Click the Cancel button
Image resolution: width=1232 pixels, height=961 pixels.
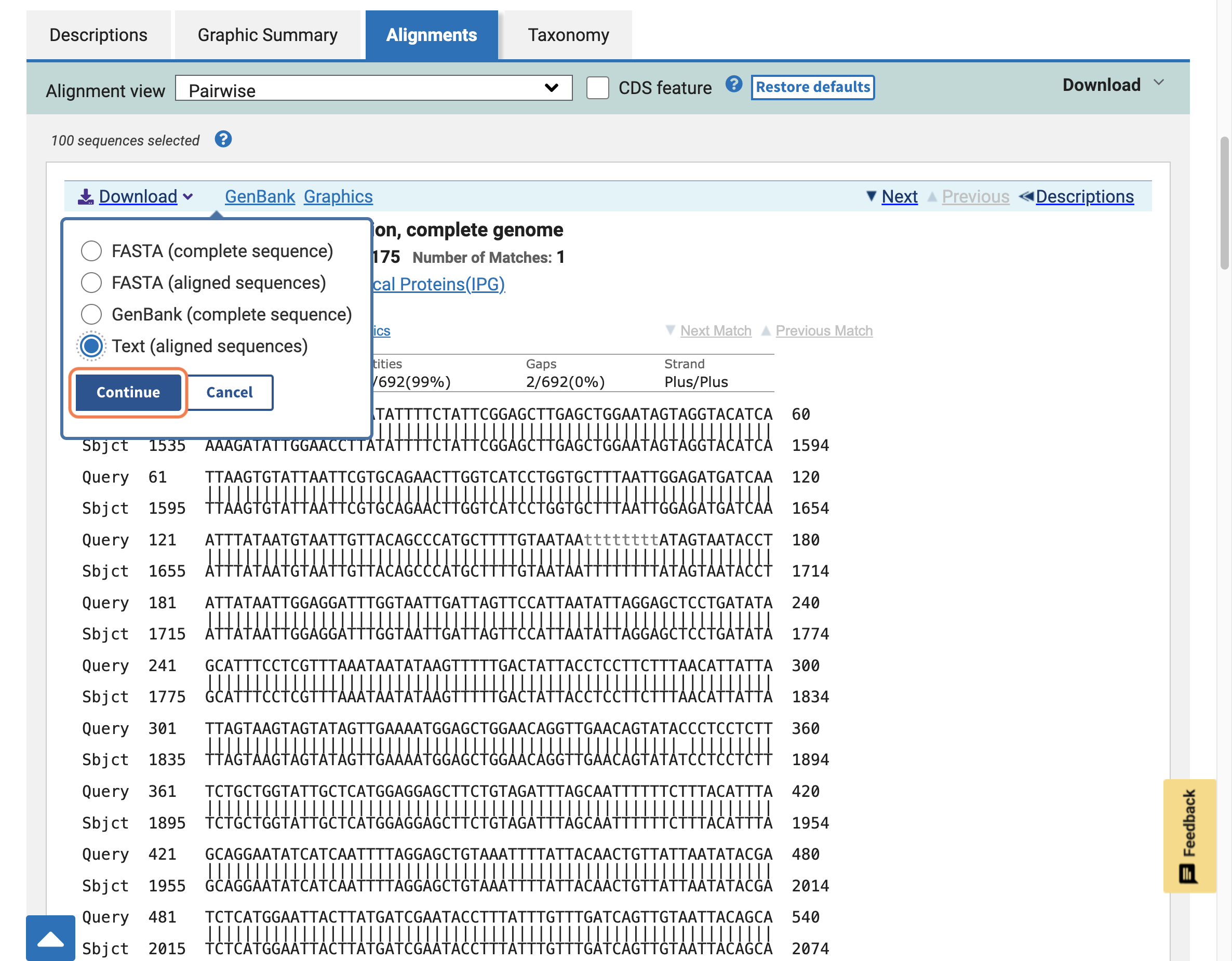[x=229, y=392]
